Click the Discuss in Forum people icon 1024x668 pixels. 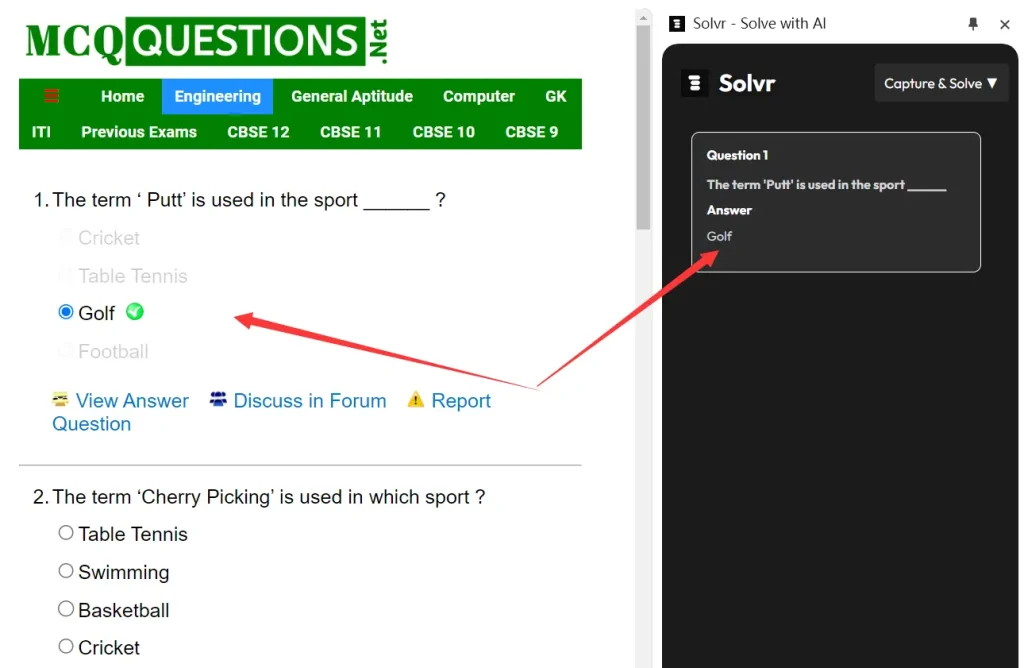click(x=218, y=400)
